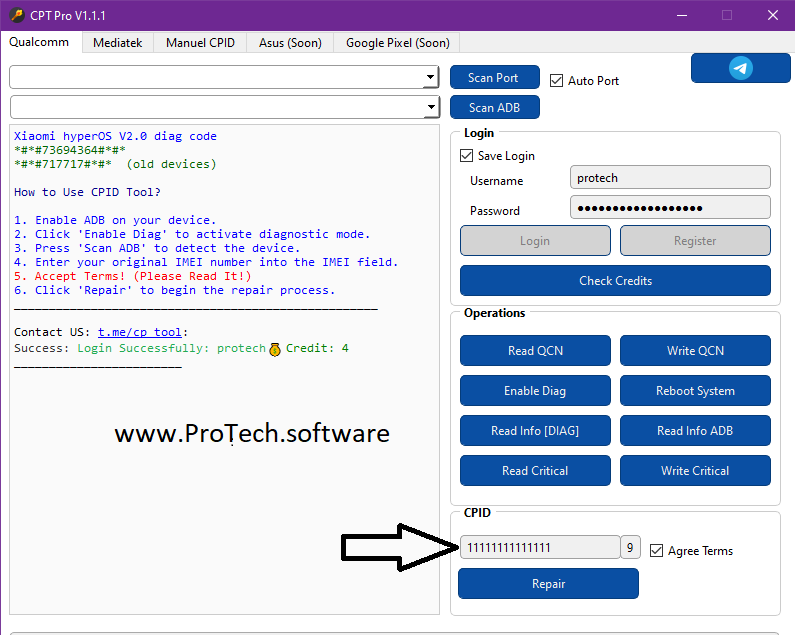Click into the CPID IMEI input field

[x=539, y=547]
